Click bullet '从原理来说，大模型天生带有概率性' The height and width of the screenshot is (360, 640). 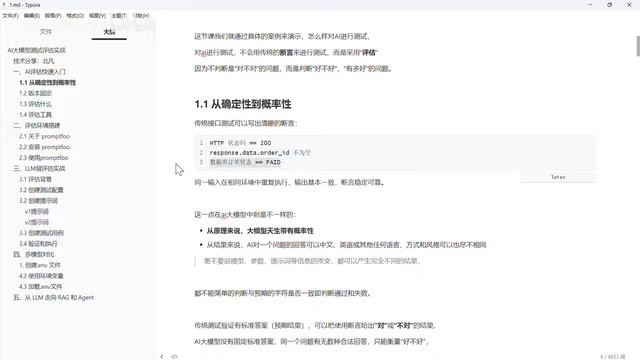[x=260, y=231]
